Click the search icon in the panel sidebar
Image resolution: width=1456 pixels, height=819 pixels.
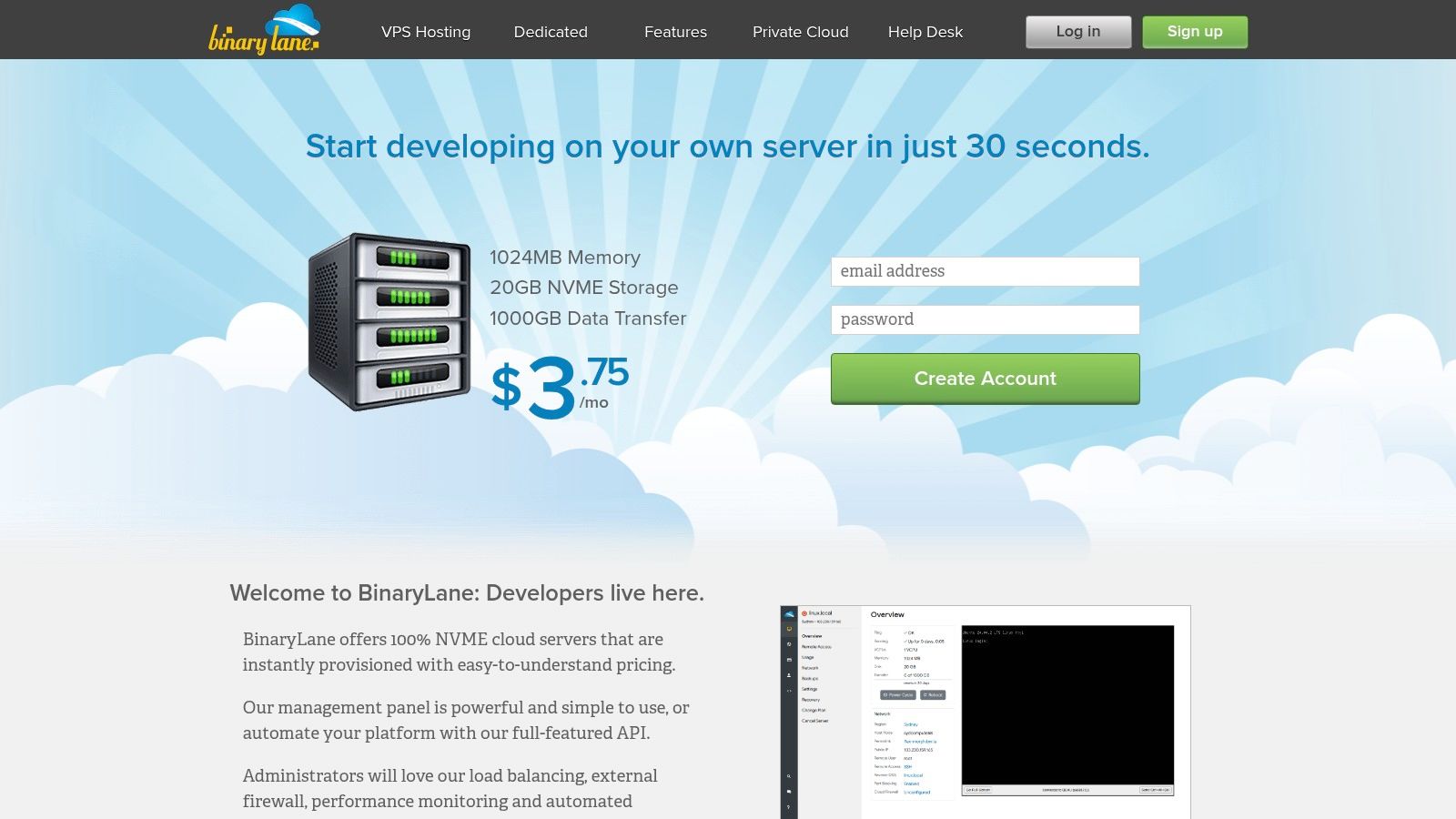[788, 775]
